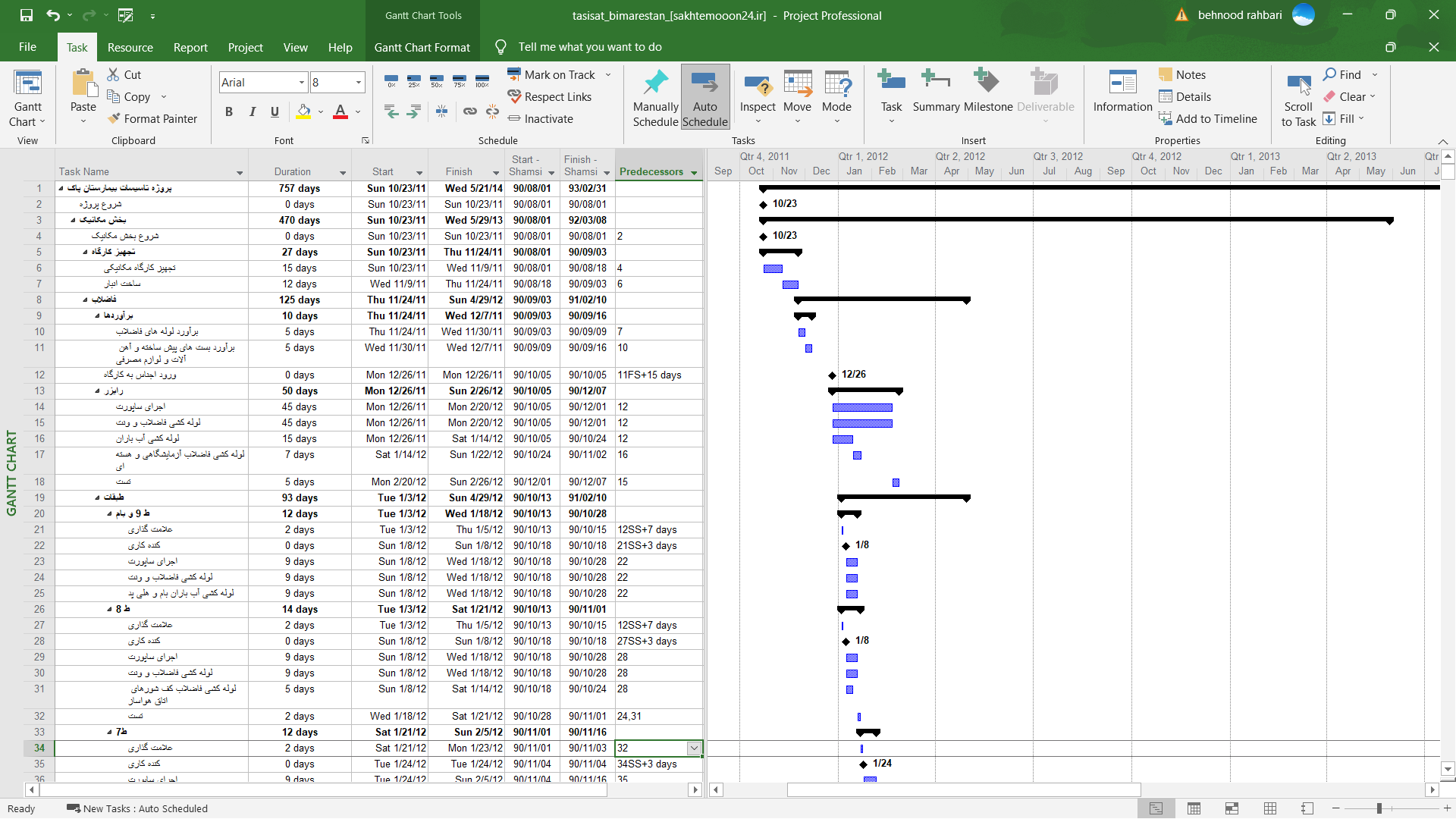Screen dimensions: 1456x819
Task: Open the Gantt Chart Format tab
Action: pyautogui.click(x=422, y=47)
